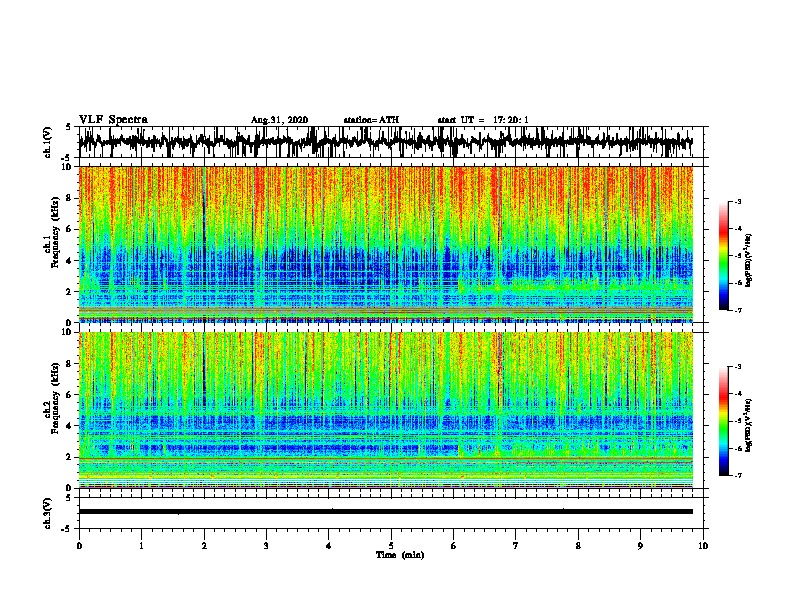Click the "start UT = 17:20: 1" text
The width and height of the screenshot is (792, 612).
(x=483, y=120)
